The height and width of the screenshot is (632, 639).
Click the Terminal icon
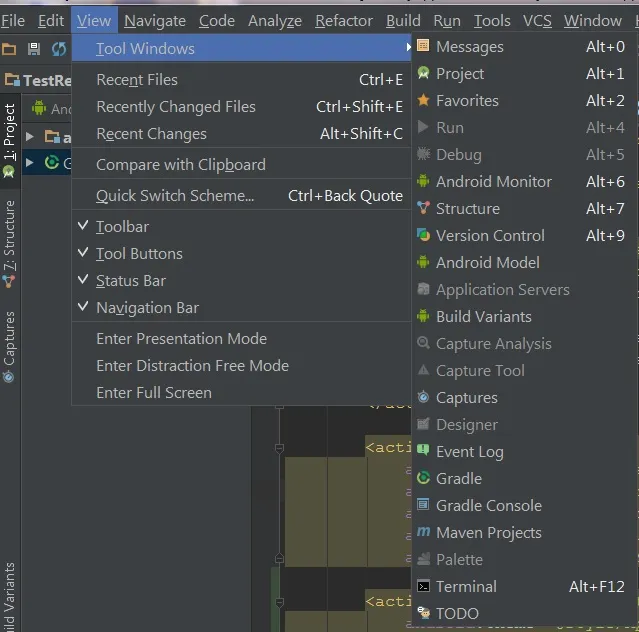(x=423, y=586)
